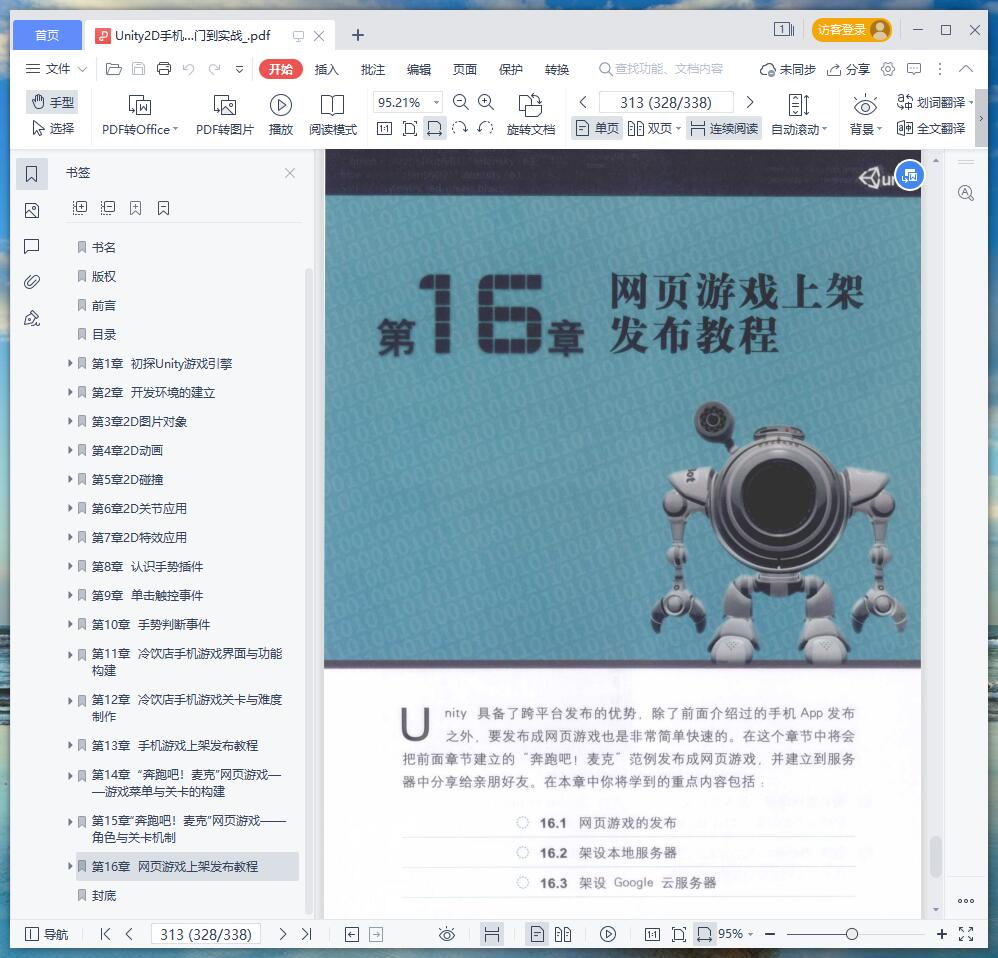
Task: Open the signature/stamp panel in sidebar
Action: click(x=32, y=318)
